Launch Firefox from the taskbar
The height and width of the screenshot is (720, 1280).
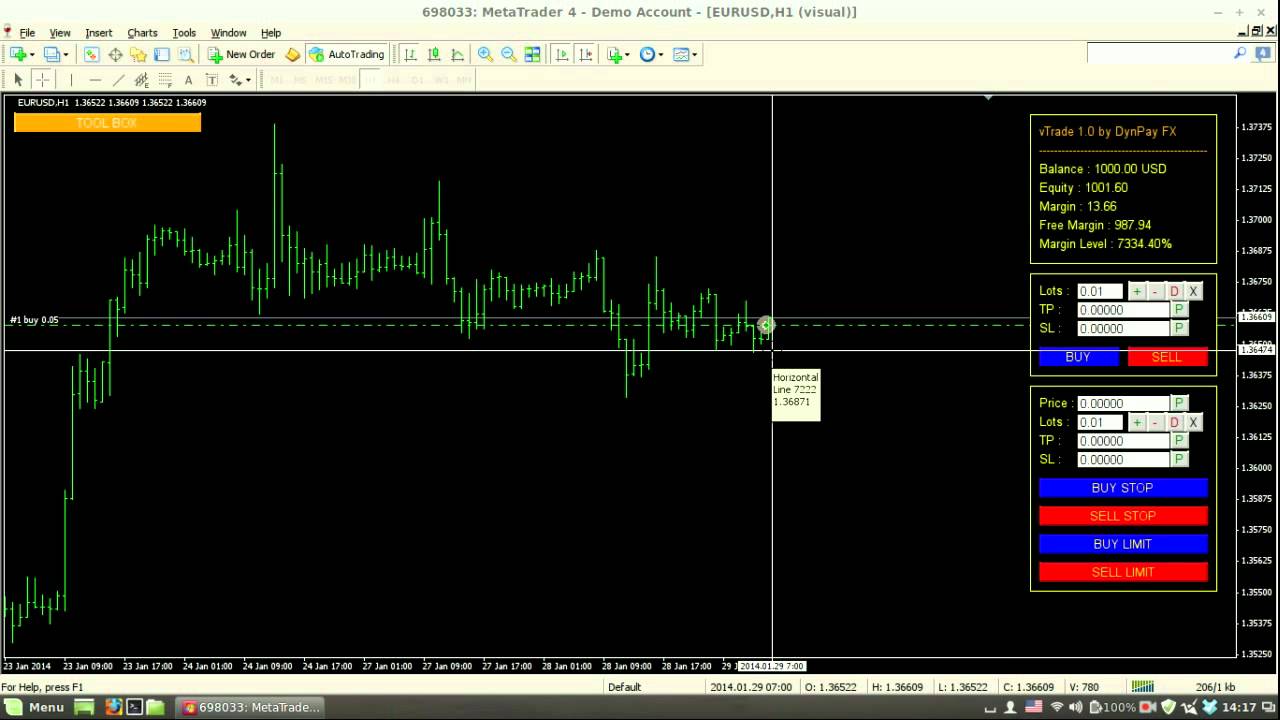[x=113, y=707]
